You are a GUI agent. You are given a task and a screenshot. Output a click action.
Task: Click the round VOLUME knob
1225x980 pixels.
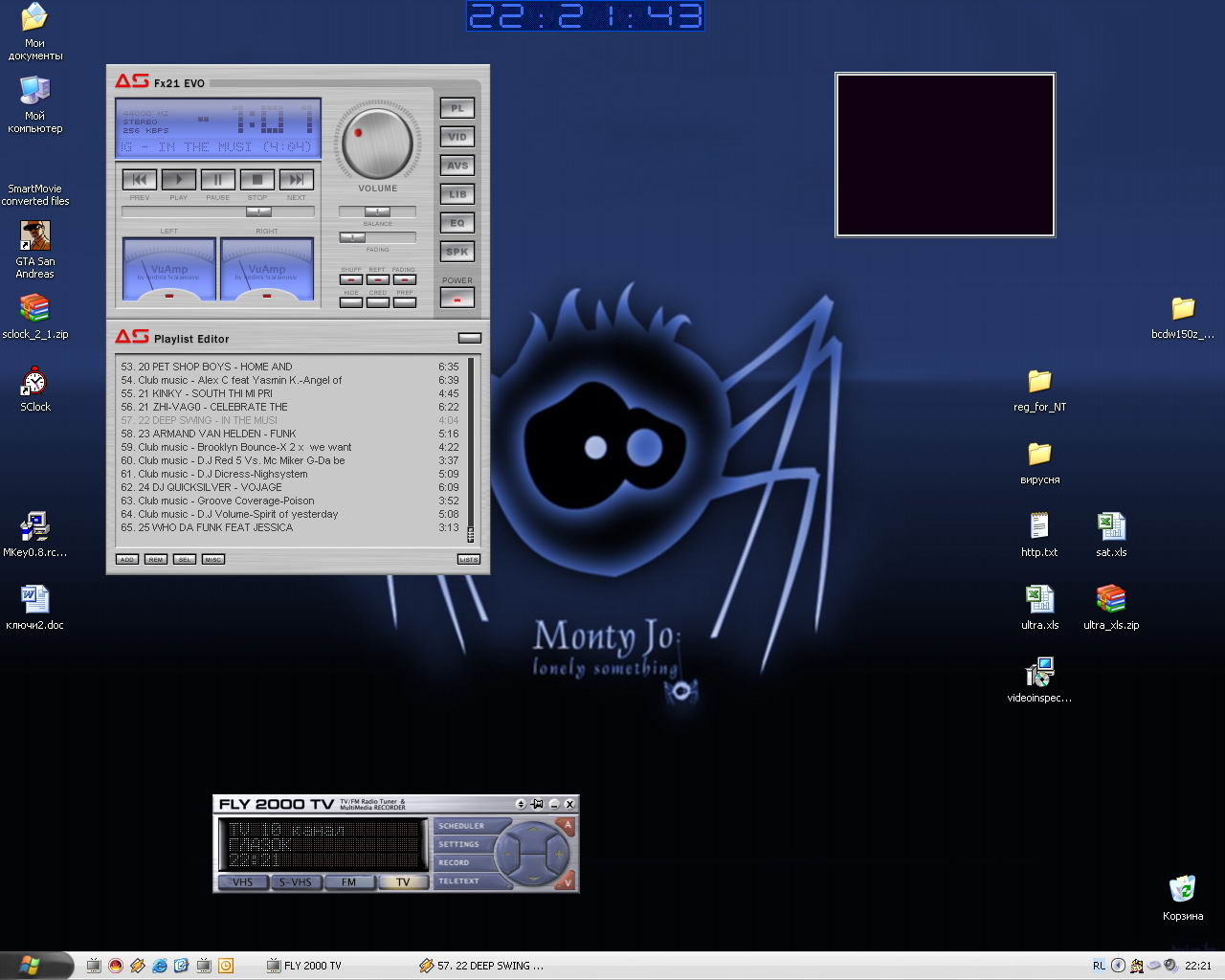click(x=377, y=144)
